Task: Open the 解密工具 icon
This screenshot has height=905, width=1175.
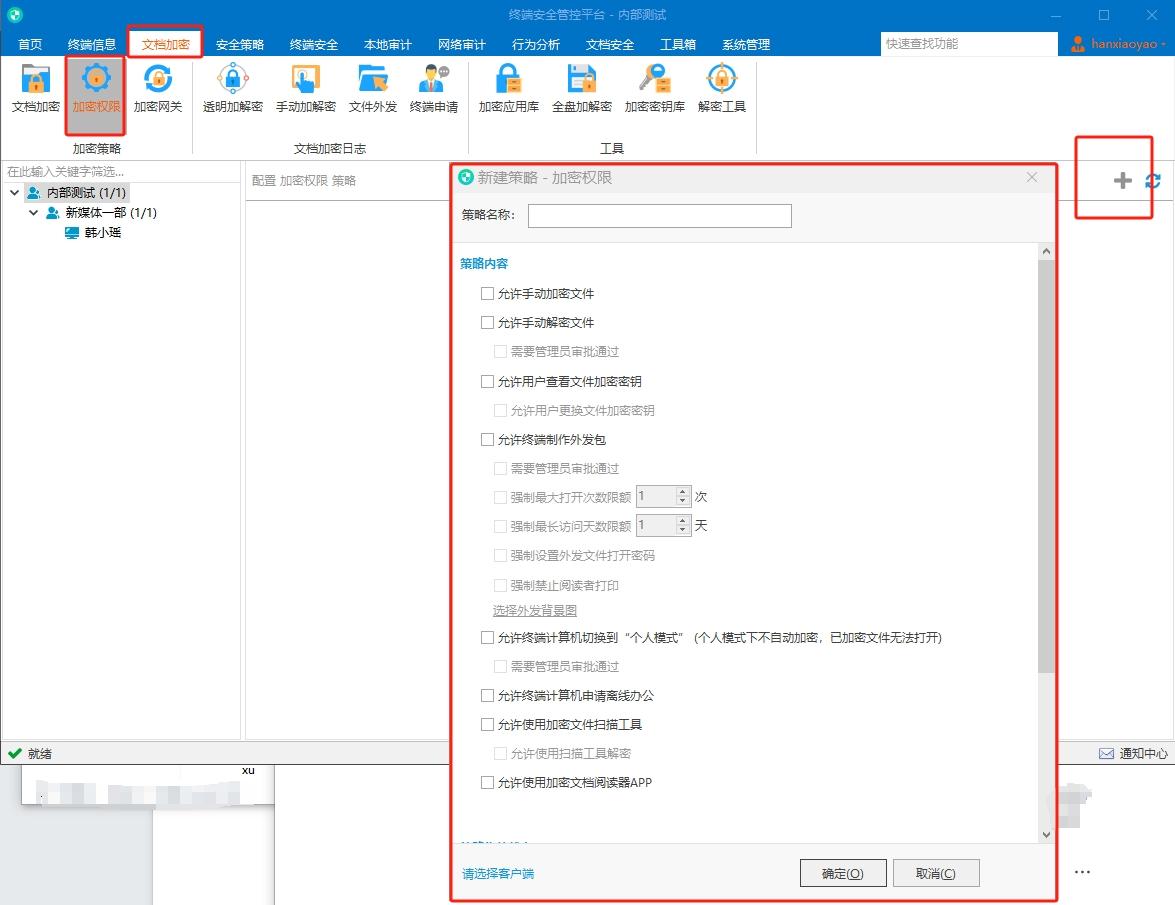Action: 722,88
